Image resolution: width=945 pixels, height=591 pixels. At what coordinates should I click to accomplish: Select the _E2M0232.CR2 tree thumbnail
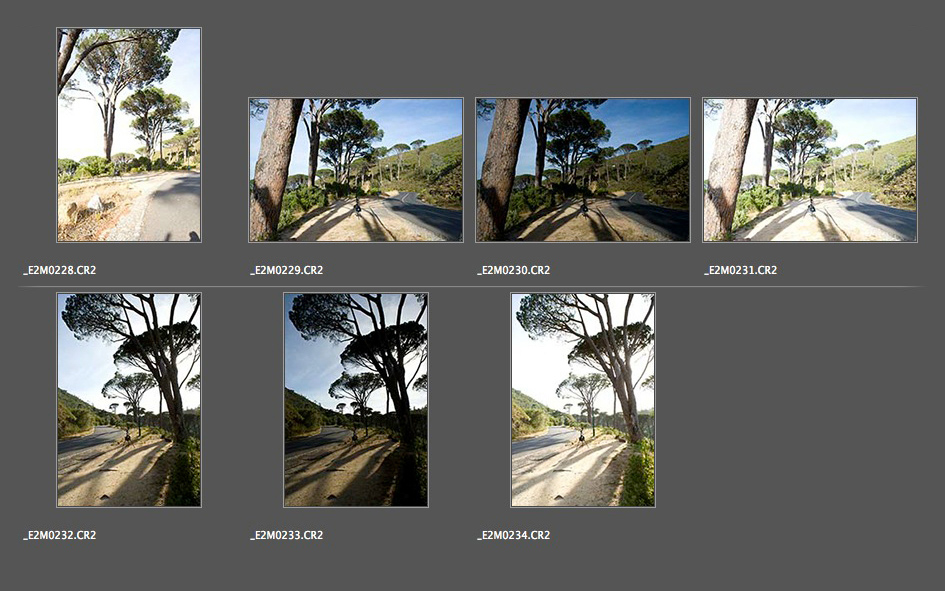[x=129, y=400]
